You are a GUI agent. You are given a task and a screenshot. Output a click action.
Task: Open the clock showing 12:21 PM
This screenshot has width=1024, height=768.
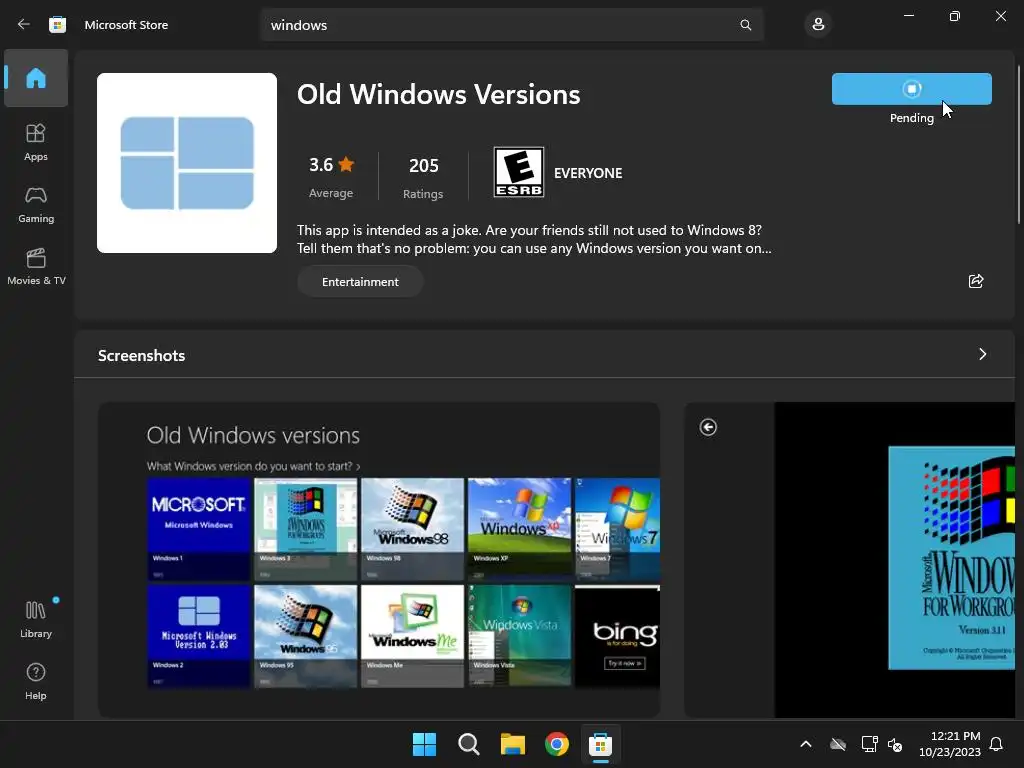pyautogui.click(x=950, y=744)
